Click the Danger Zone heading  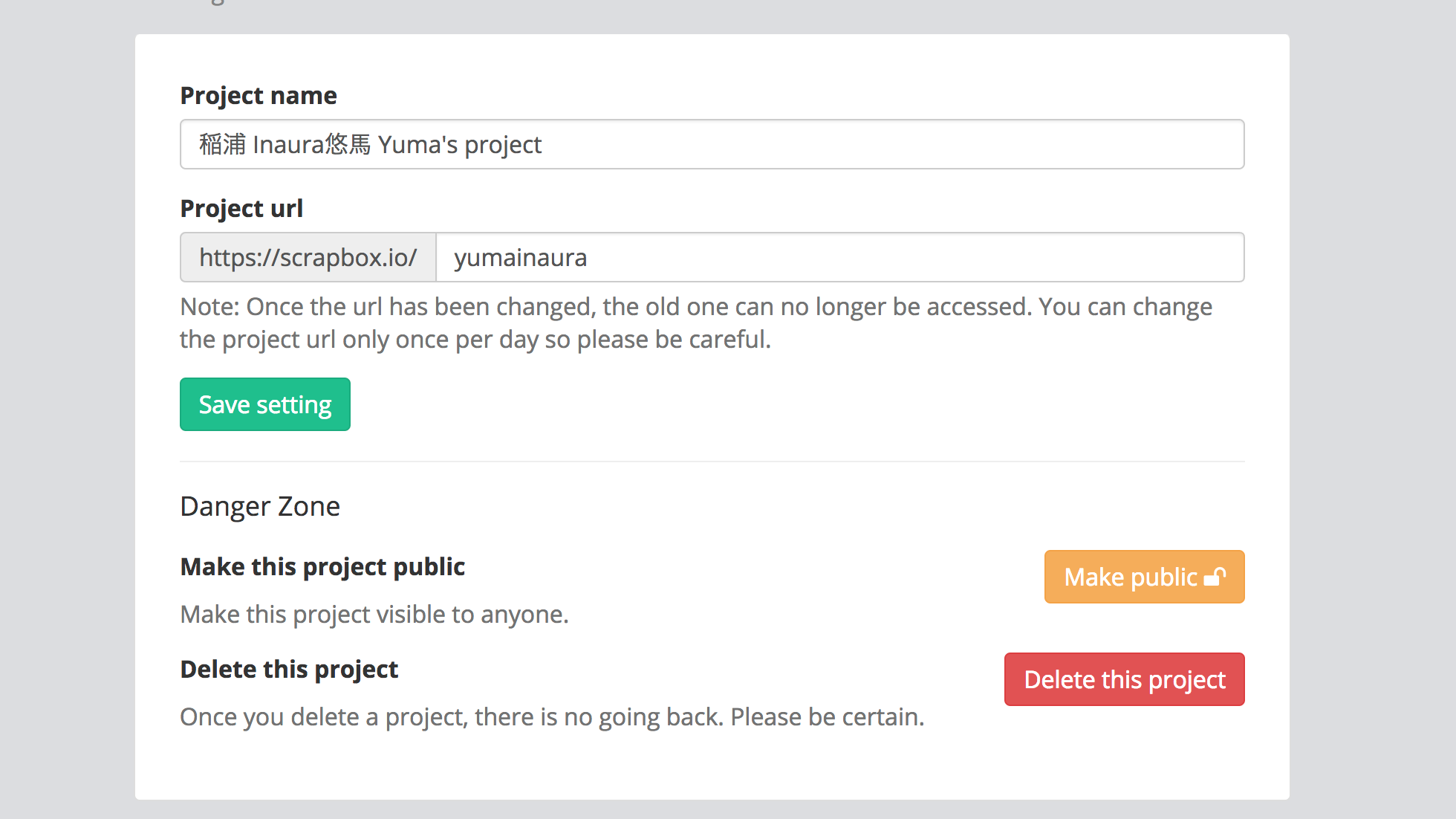pos(260,506)
